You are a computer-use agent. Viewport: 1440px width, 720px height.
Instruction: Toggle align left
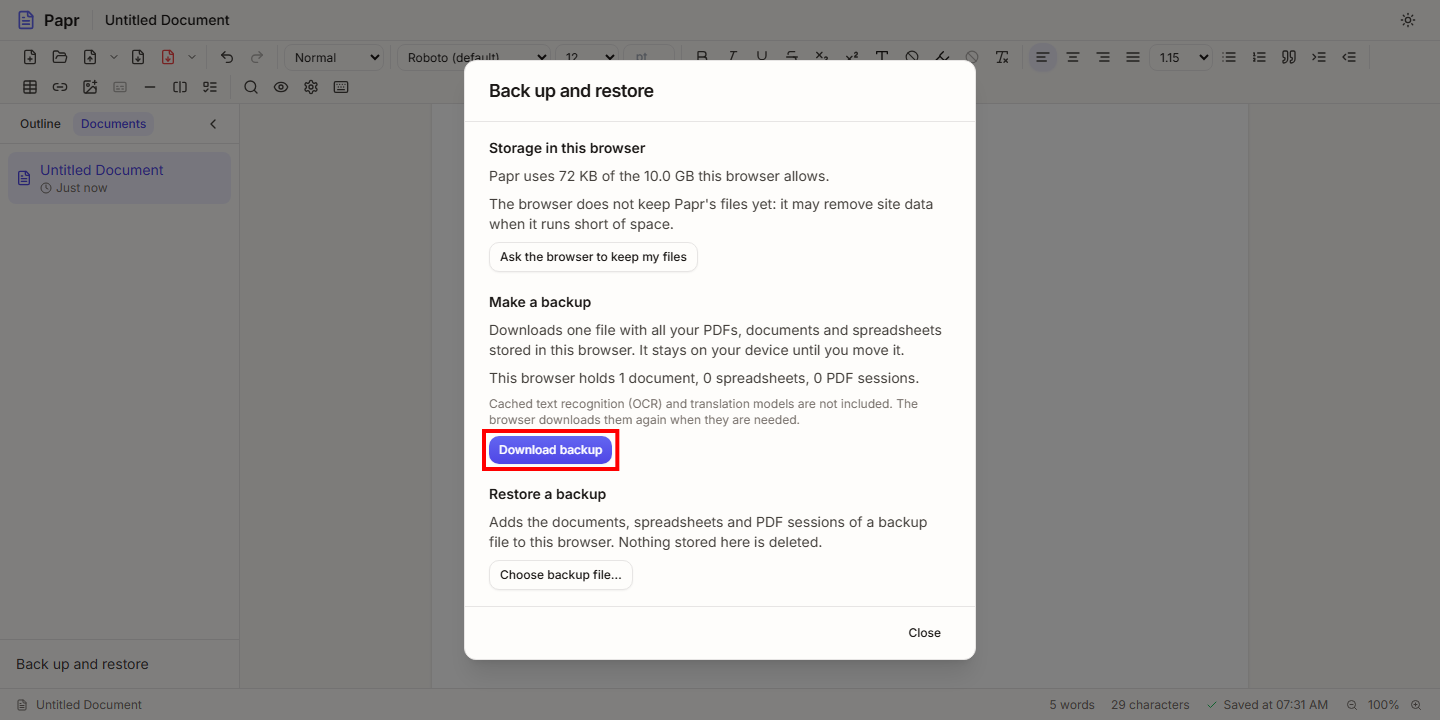tap(1043, 57)
